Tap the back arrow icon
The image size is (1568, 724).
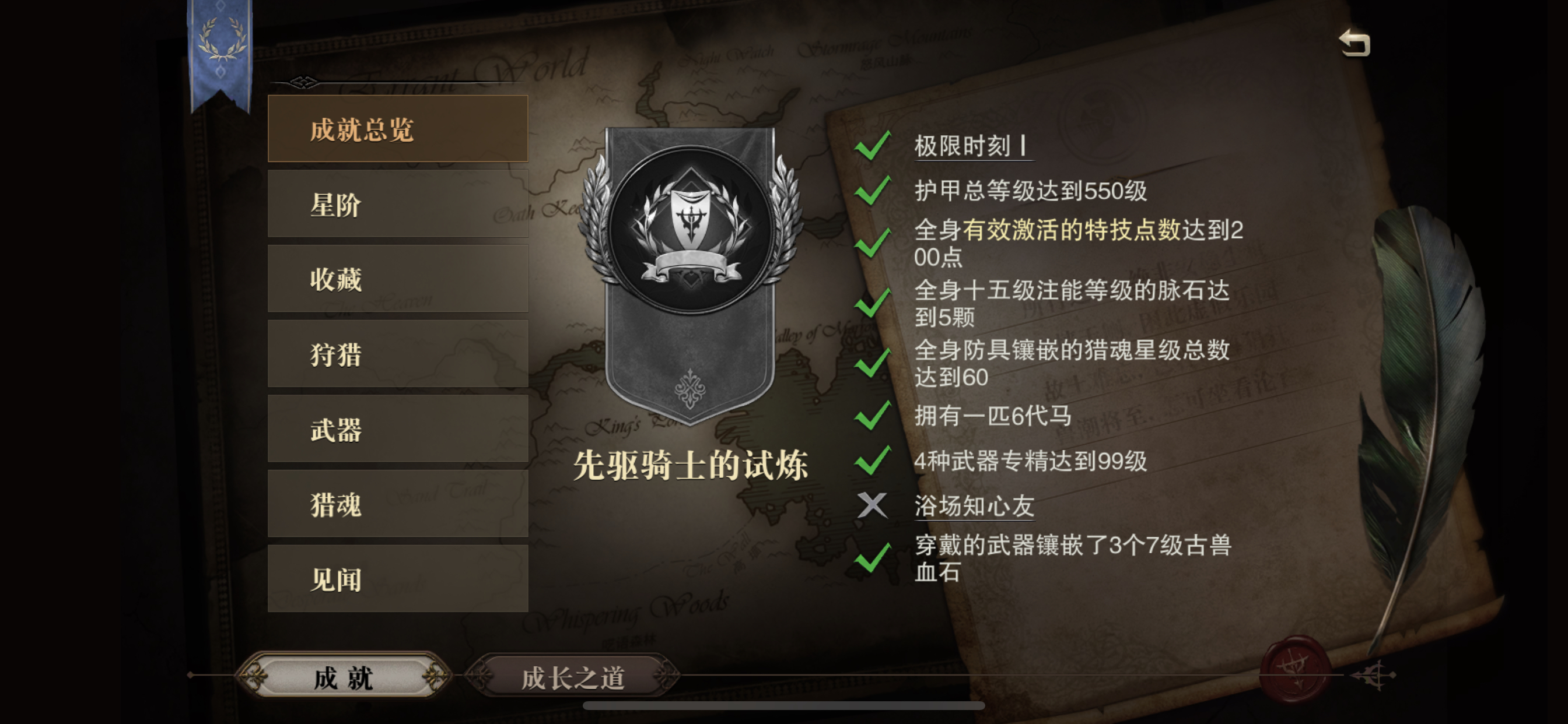tap(1355, 43)
